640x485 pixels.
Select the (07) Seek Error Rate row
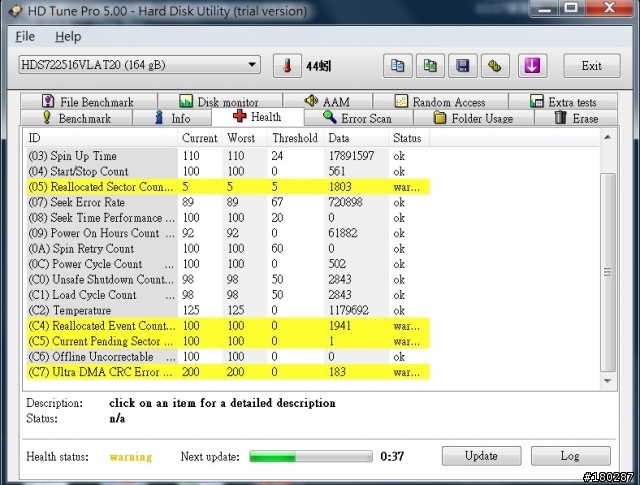click(228, 202)
